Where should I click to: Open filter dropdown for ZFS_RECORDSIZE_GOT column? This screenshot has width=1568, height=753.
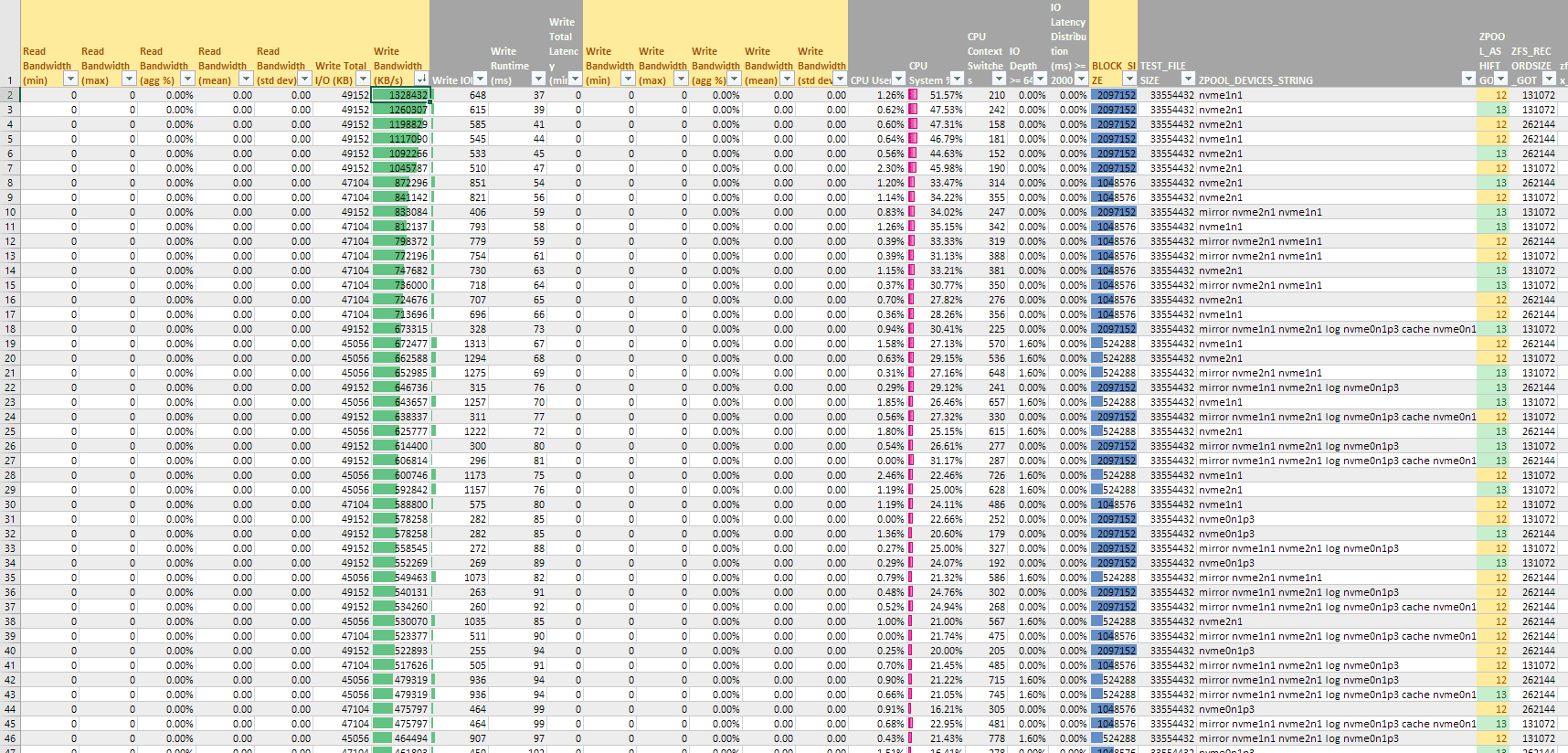pyautogui.click(x=1549, y=80)
